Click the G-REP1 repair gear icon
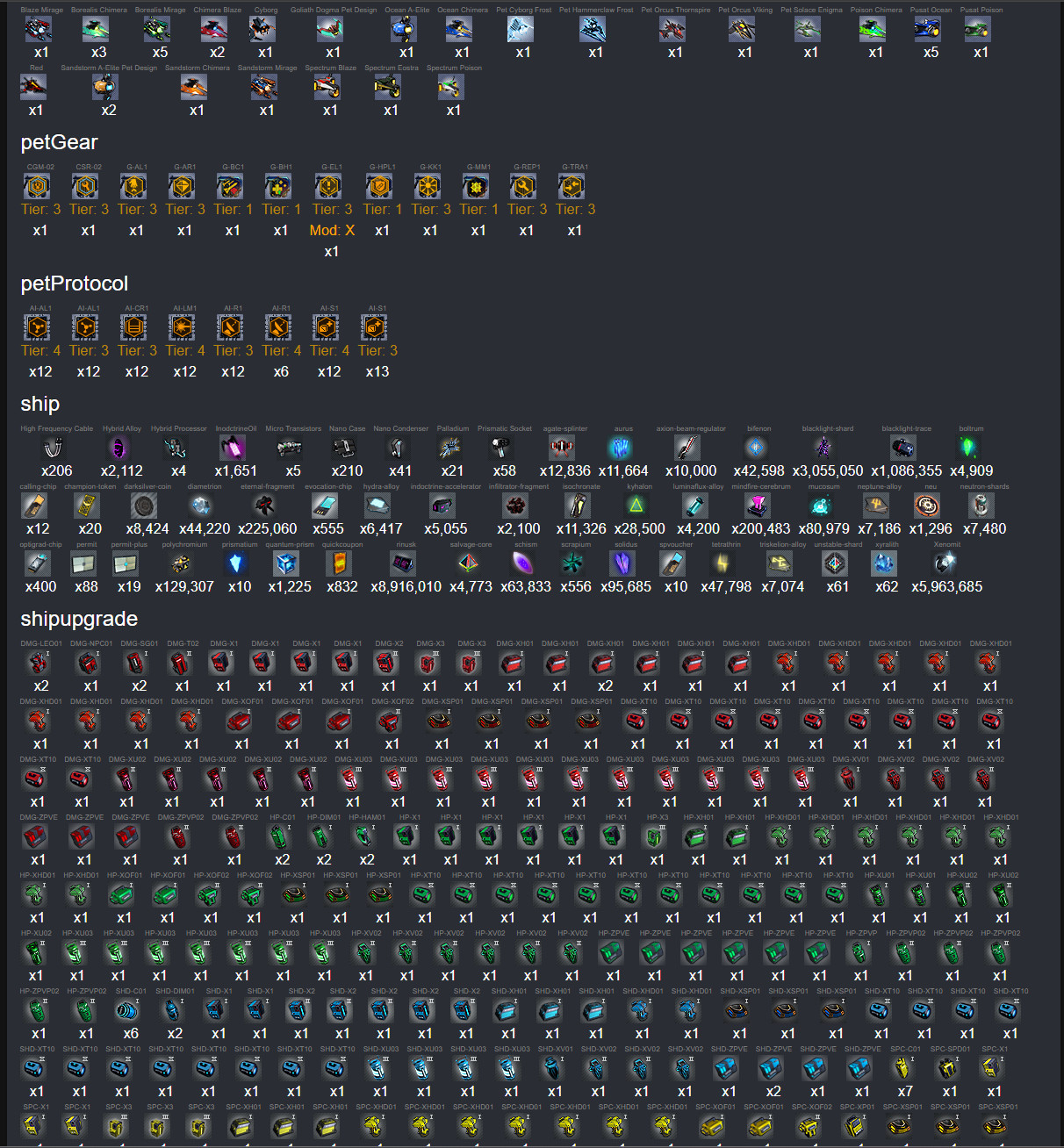 522,186
